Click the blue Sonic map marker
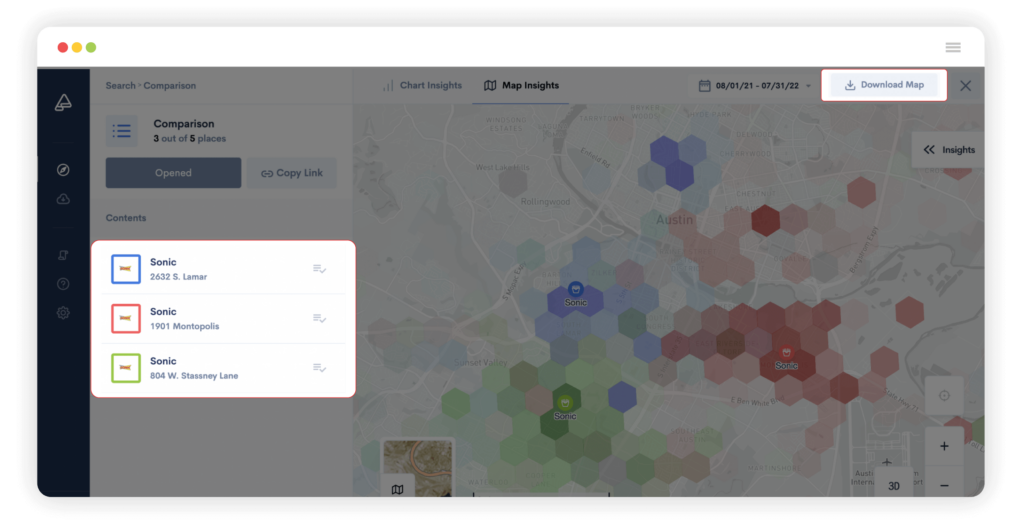 (x=575, y=289)
